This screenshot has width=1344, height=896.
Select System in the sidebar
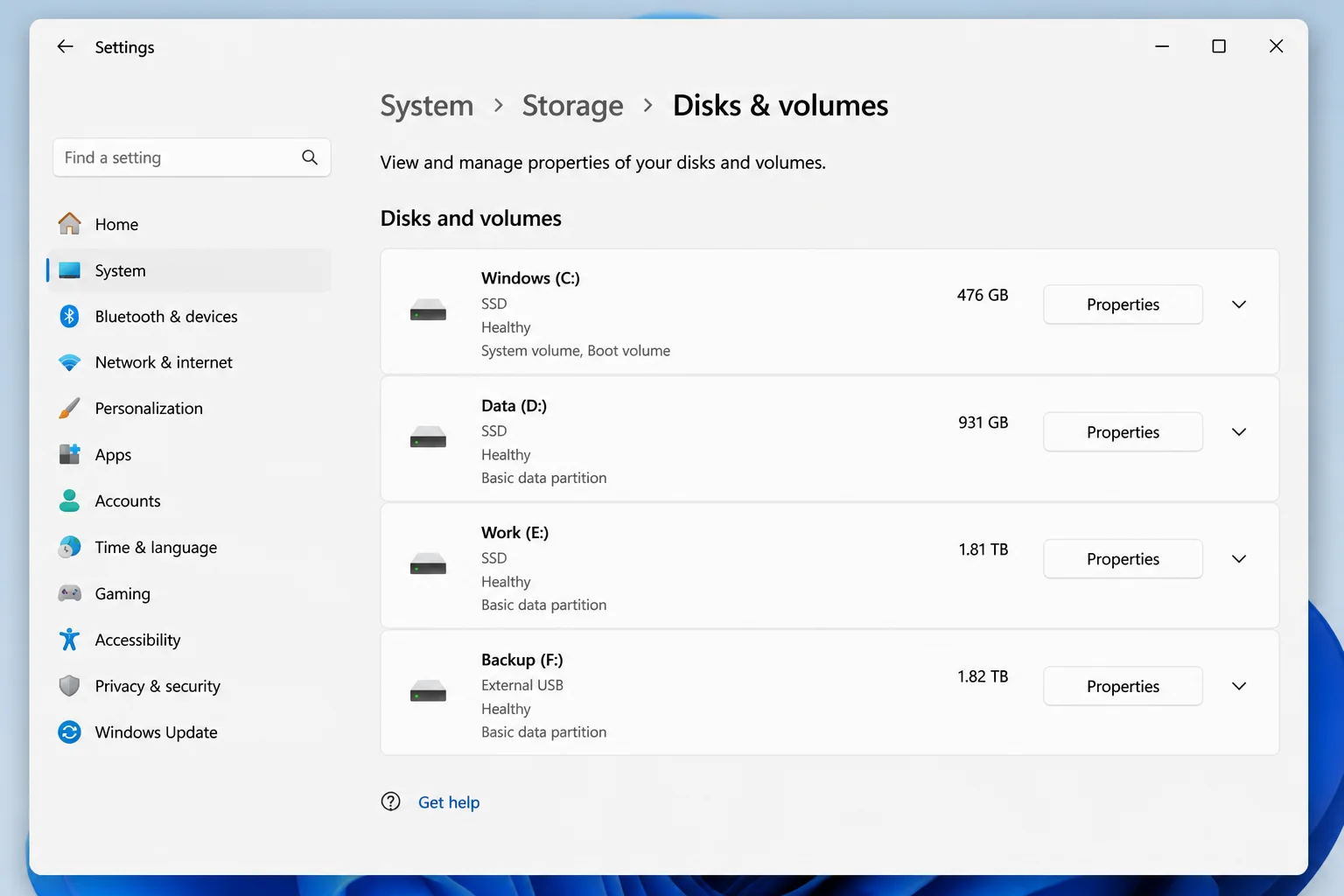(189, 270)
